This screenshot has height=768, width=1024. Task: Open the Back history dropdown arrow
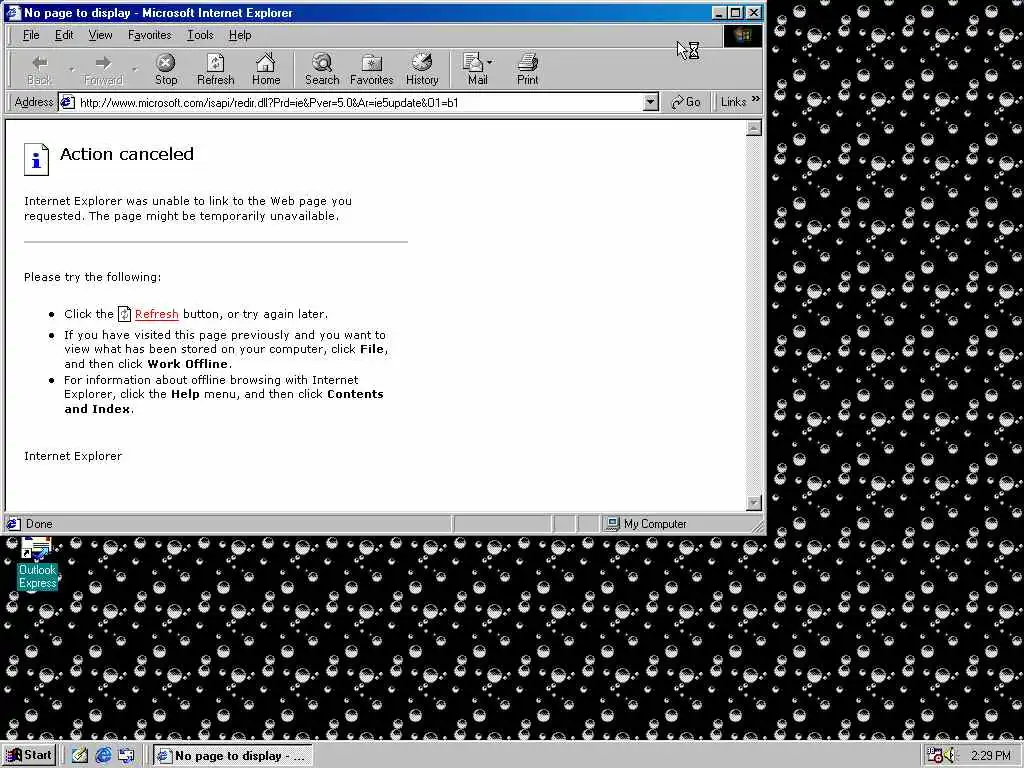pyautogui.click(x=71, y=69)
